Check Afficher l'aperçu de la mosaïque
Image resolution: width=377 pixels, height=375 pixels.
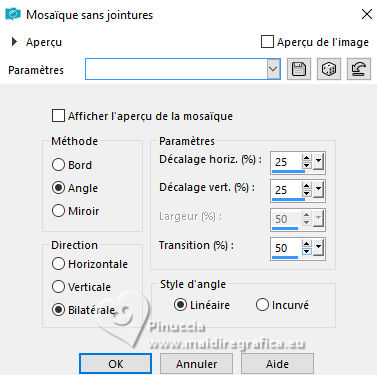58,116
